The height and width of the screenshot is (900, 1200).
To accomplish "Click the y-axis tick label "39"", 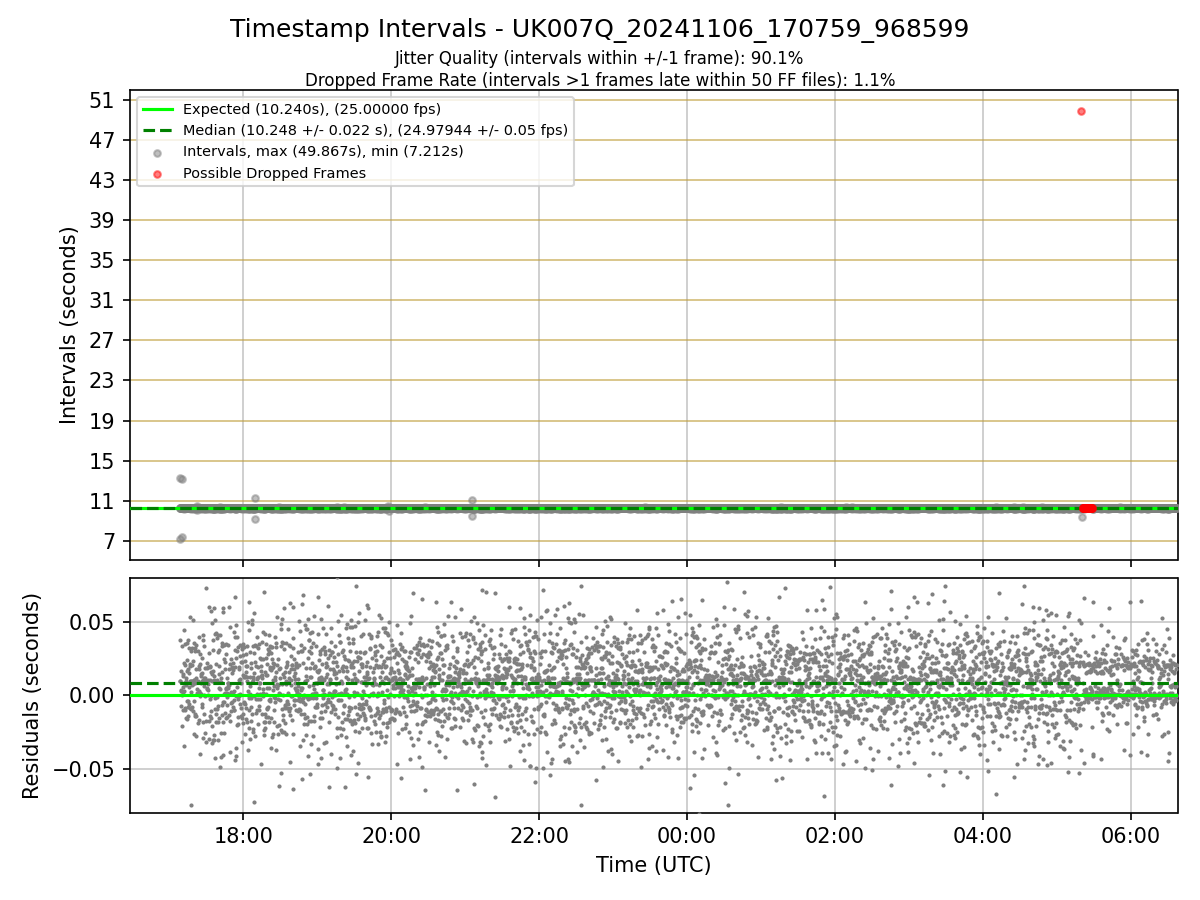I will pyautogui.click(x=101, y=220).
